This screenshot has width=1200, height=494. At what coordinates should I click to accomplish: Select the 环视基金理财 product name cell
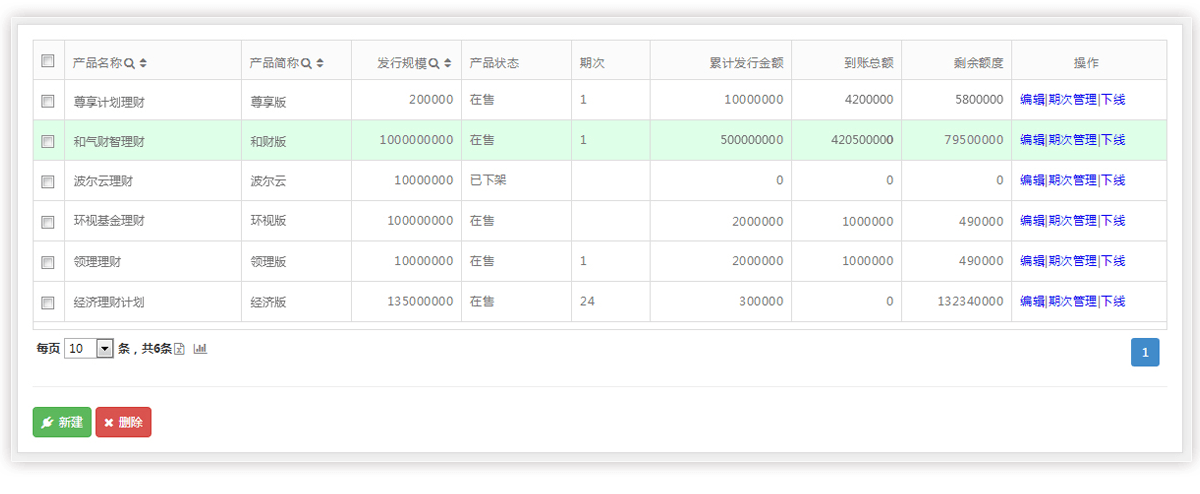(x=153, y=221)
